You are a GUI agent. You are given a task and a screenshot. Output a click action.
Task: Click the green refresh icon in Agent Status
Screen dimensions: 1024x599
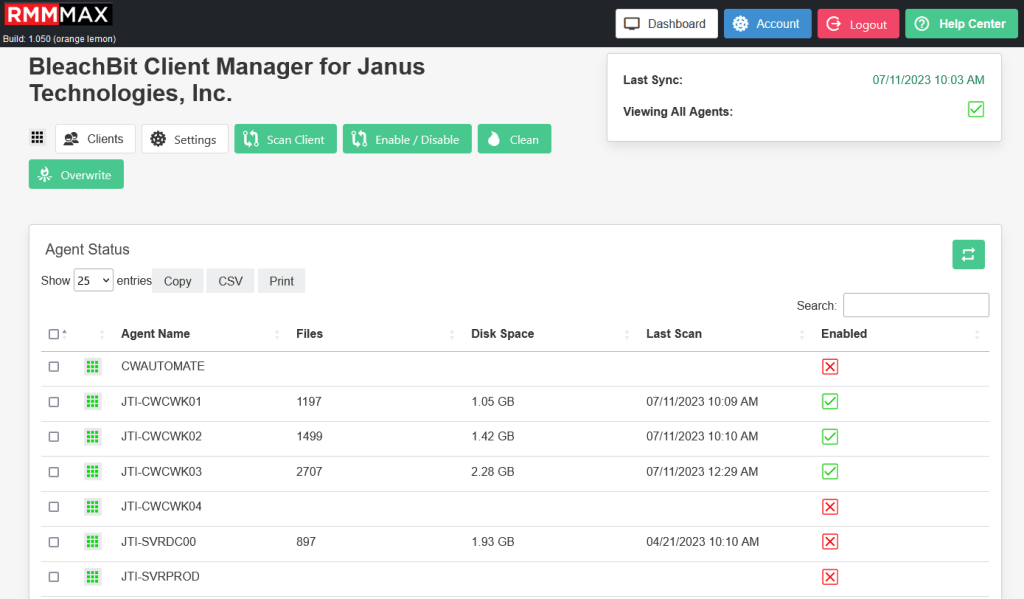coord(968,255)
